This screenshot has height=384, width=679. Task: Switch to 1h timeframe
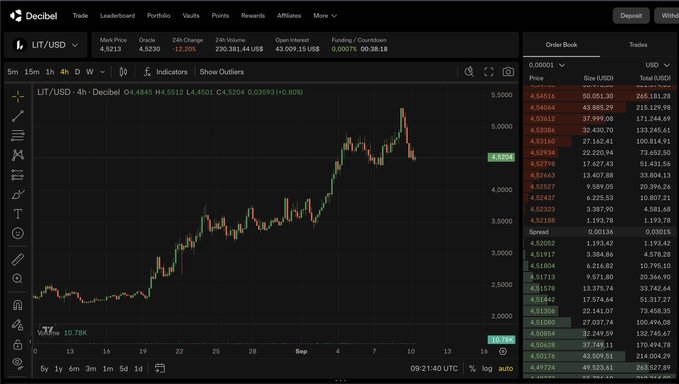pyautogui.click(x=50, y=72)
